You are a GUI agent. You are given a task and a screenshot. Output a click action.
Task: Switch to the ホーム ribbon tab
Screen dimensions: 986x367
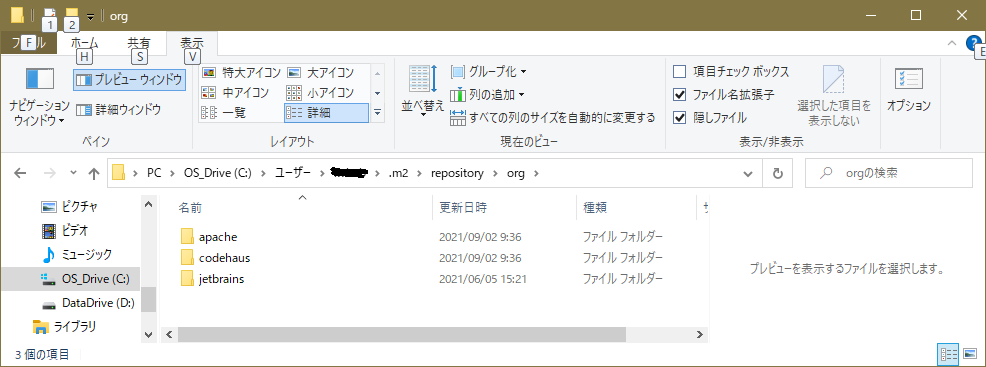[x=84, y=43]
